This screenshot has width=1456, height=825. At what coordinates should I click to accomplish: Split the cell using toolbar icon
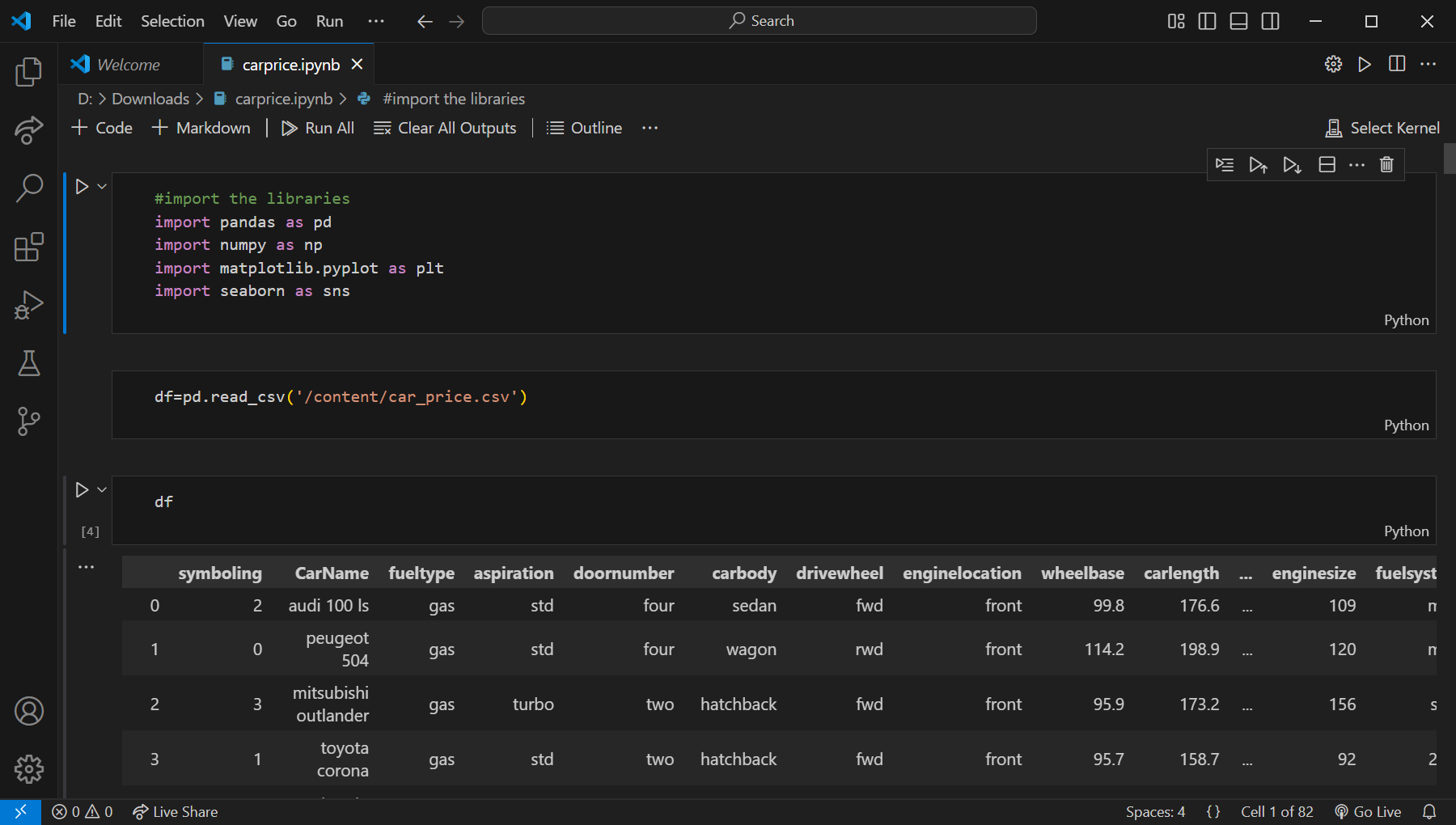click(1327, 165)
